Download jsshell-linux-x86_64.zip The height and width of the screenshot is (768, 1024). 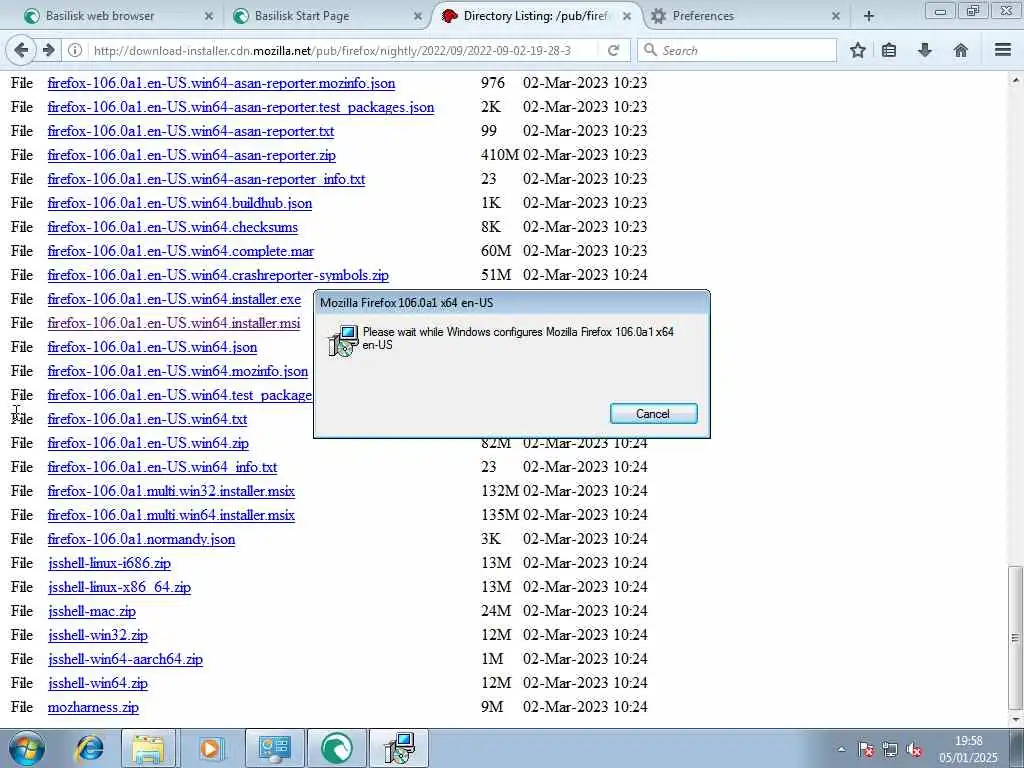tap(120, 587)
